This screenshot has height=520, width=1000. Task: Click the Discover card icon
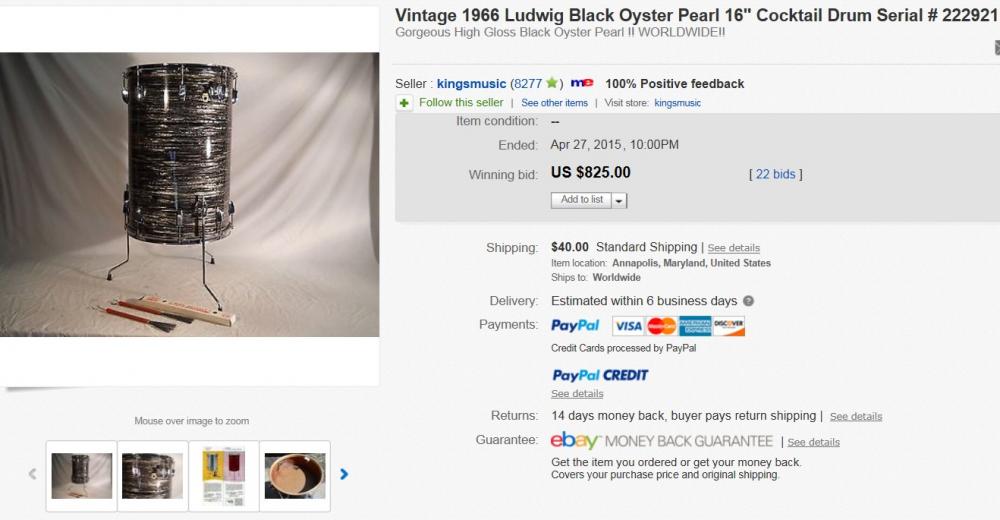[x=729, y=326]
